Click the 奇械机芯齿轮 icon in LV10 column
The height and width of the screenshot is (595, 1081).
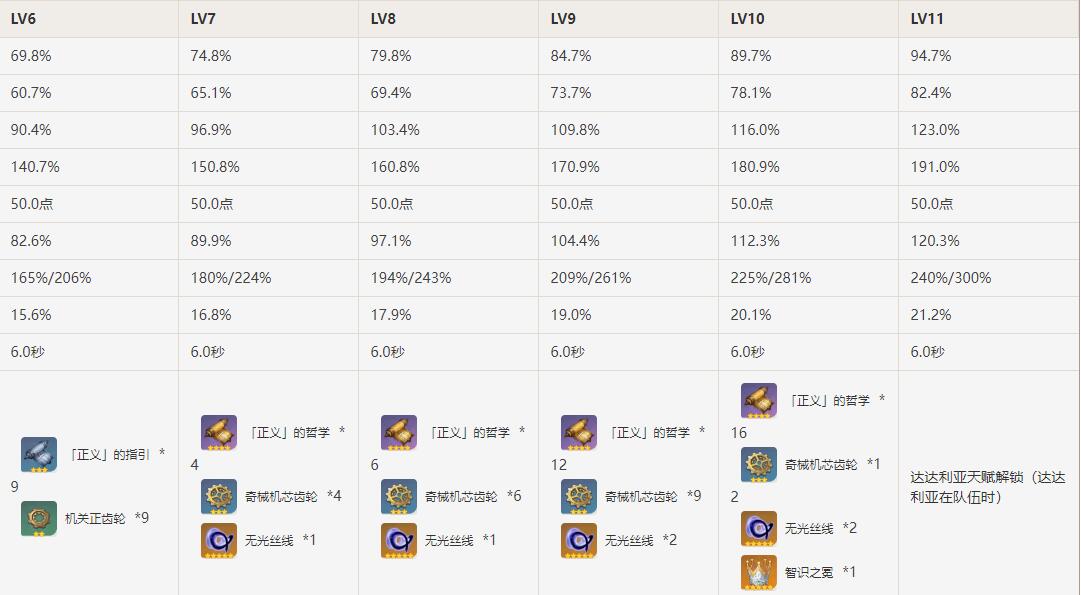click(x=759, y=465)
